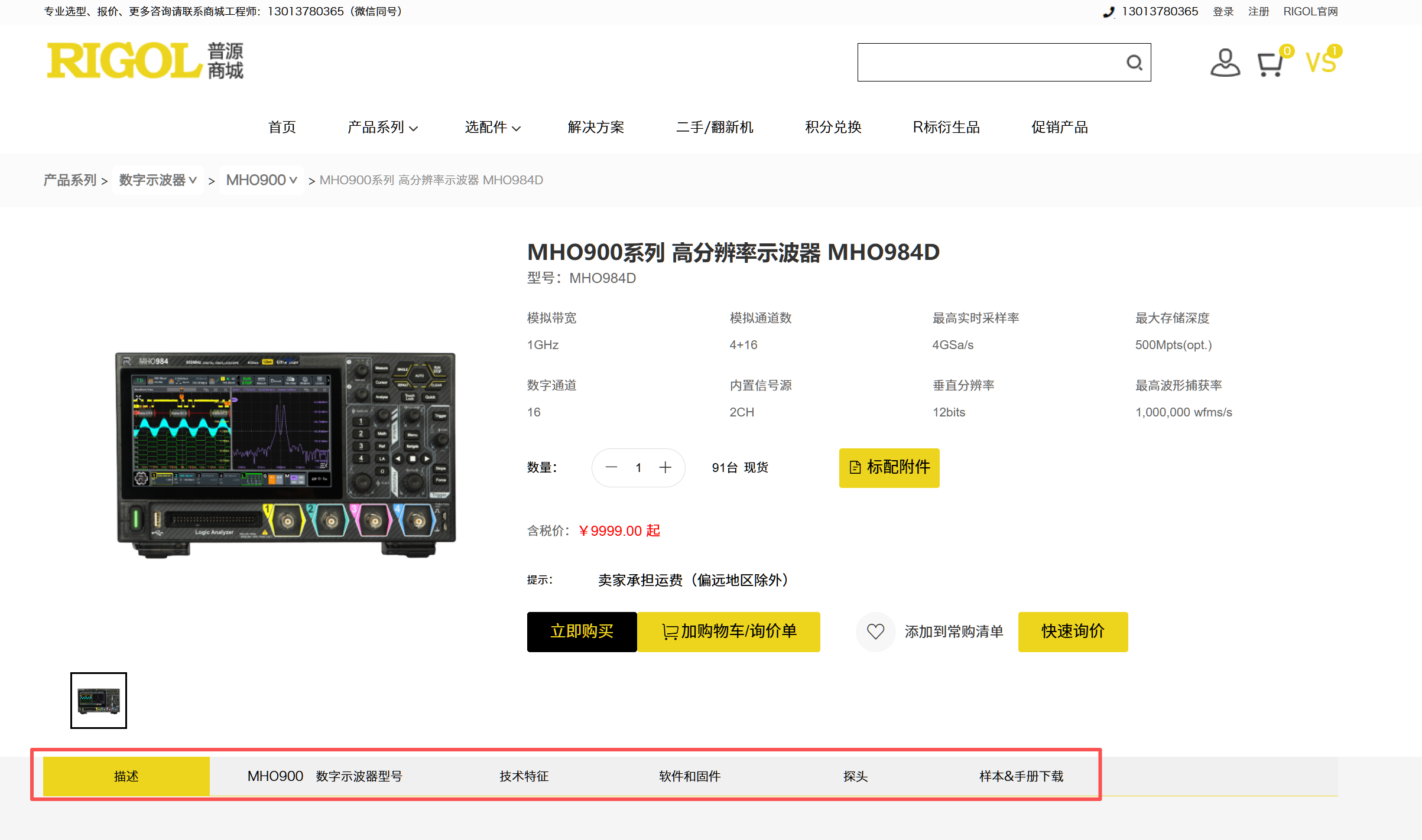Screen dimensions: 1422x840
Task: Click the 4GSa/s sample rate value
Action: (x=953, y=345)
